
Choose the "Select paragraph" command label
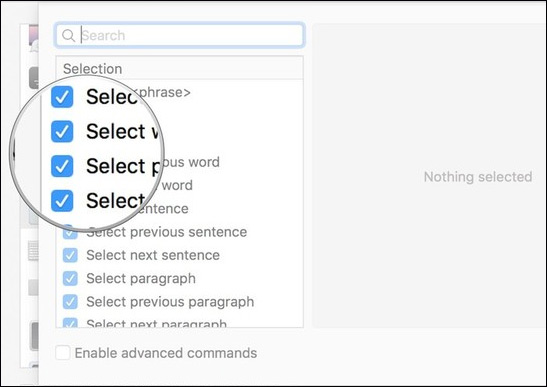click(x=141, y=278)
